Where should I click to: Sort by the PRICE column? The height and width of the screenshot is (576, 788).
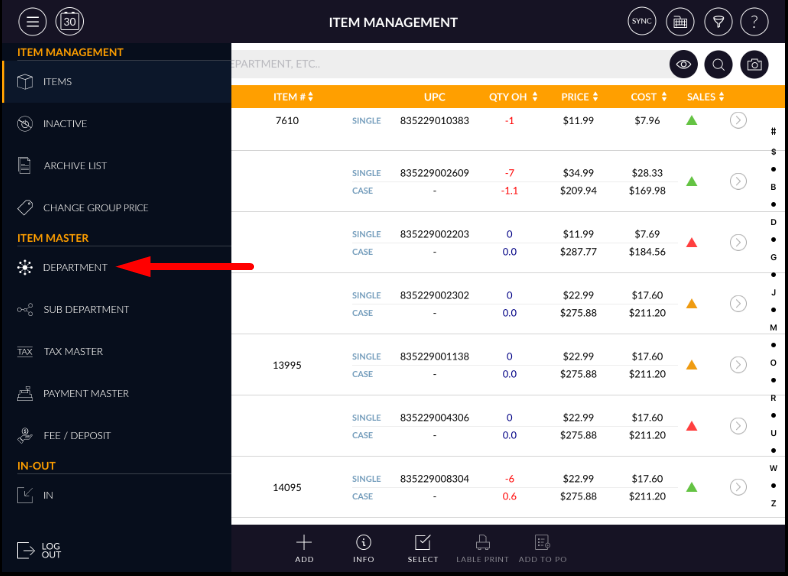pos(580,97)
